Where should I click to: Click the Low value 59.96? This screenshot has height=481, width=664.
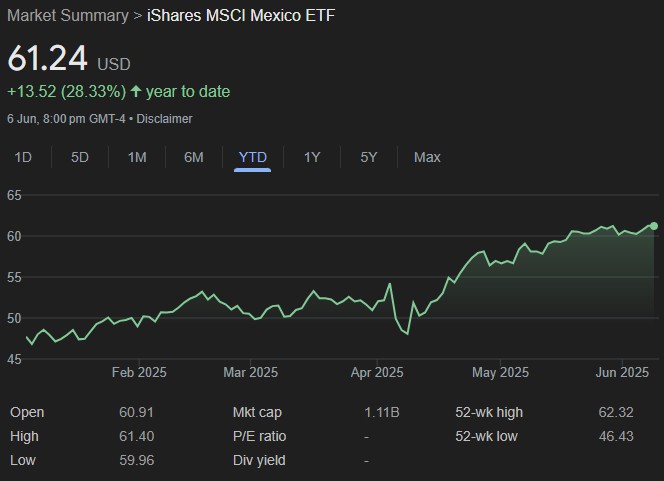click(x=136, y=461)
